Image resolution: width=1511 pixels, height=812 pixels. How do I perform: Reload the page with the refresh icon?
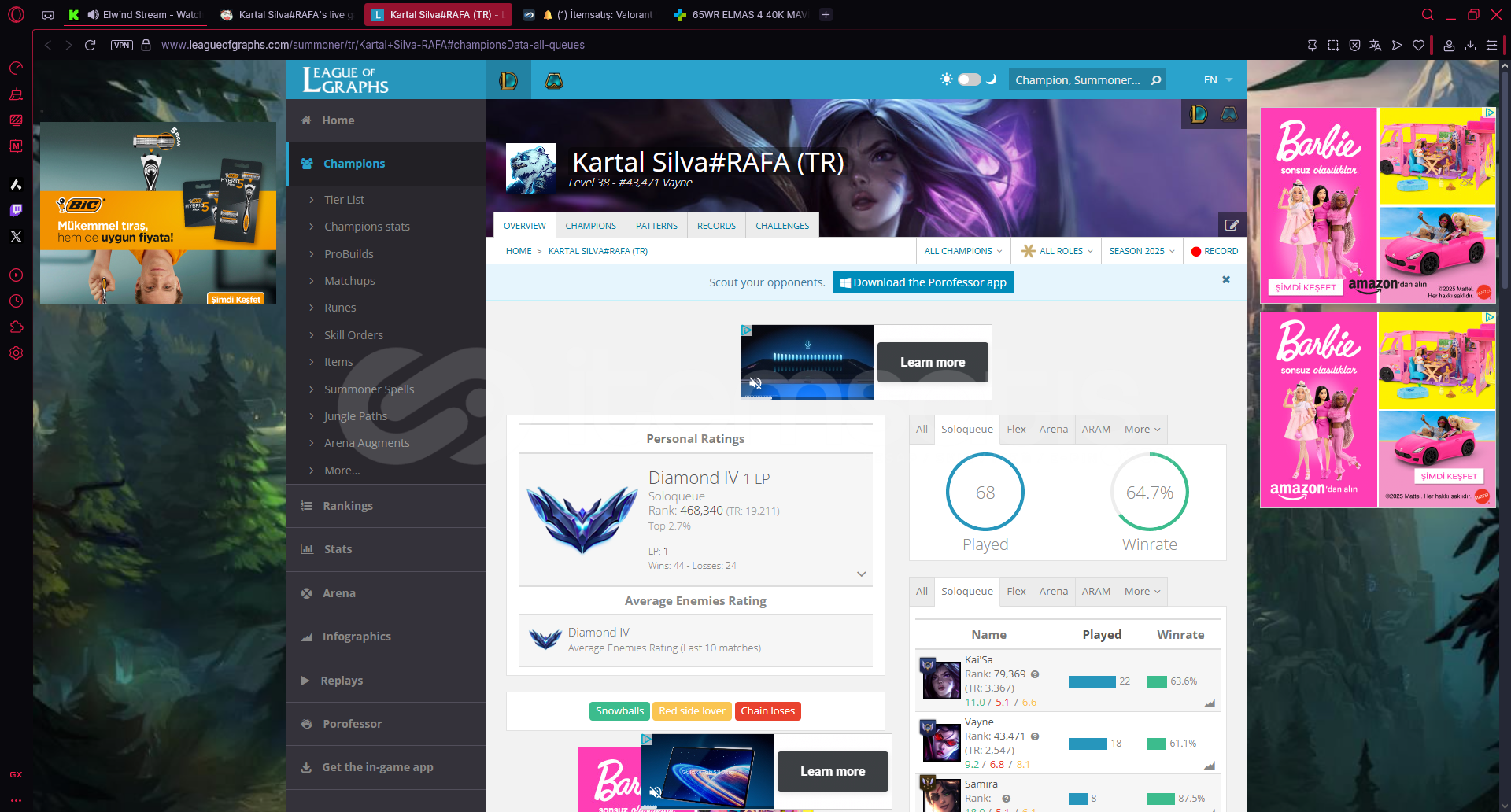(91, 45)
